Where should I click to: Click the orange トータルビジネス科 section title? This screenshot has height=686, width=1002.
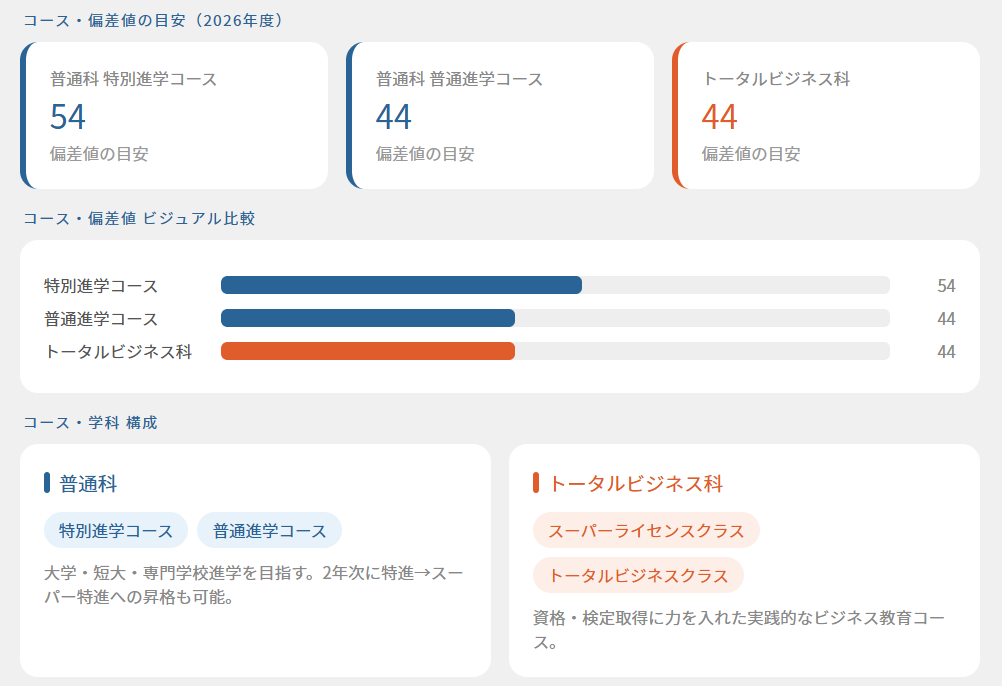(636, 484)
